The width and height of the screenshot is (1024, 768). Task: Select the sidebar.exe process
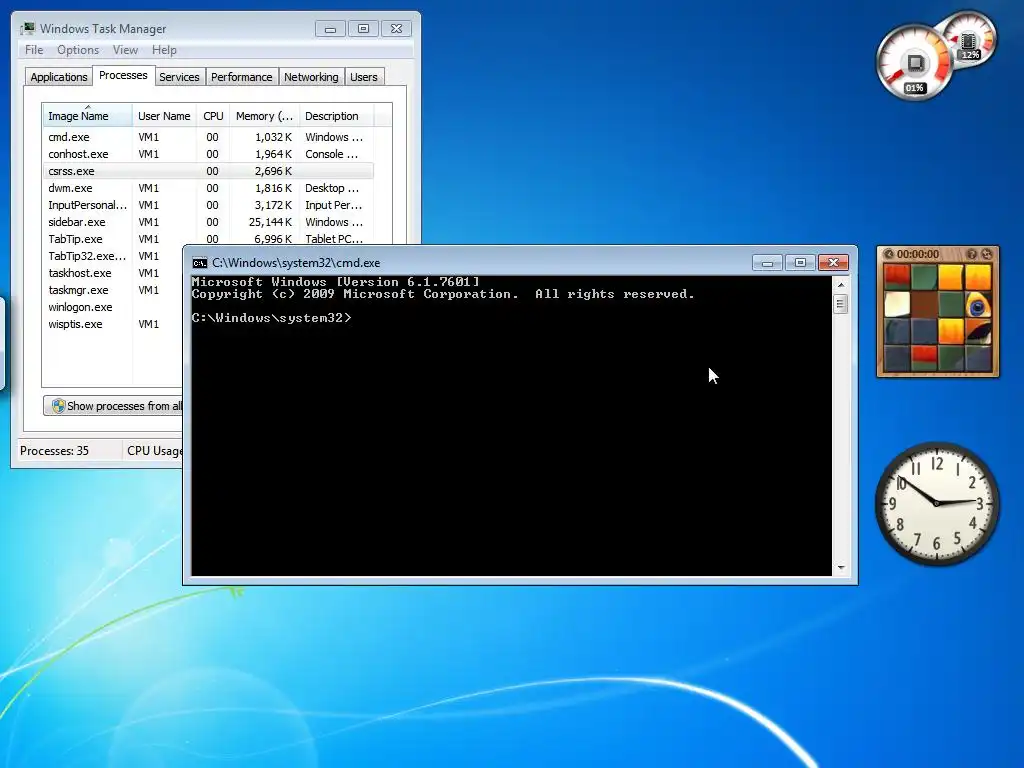(x=208, y=222)
